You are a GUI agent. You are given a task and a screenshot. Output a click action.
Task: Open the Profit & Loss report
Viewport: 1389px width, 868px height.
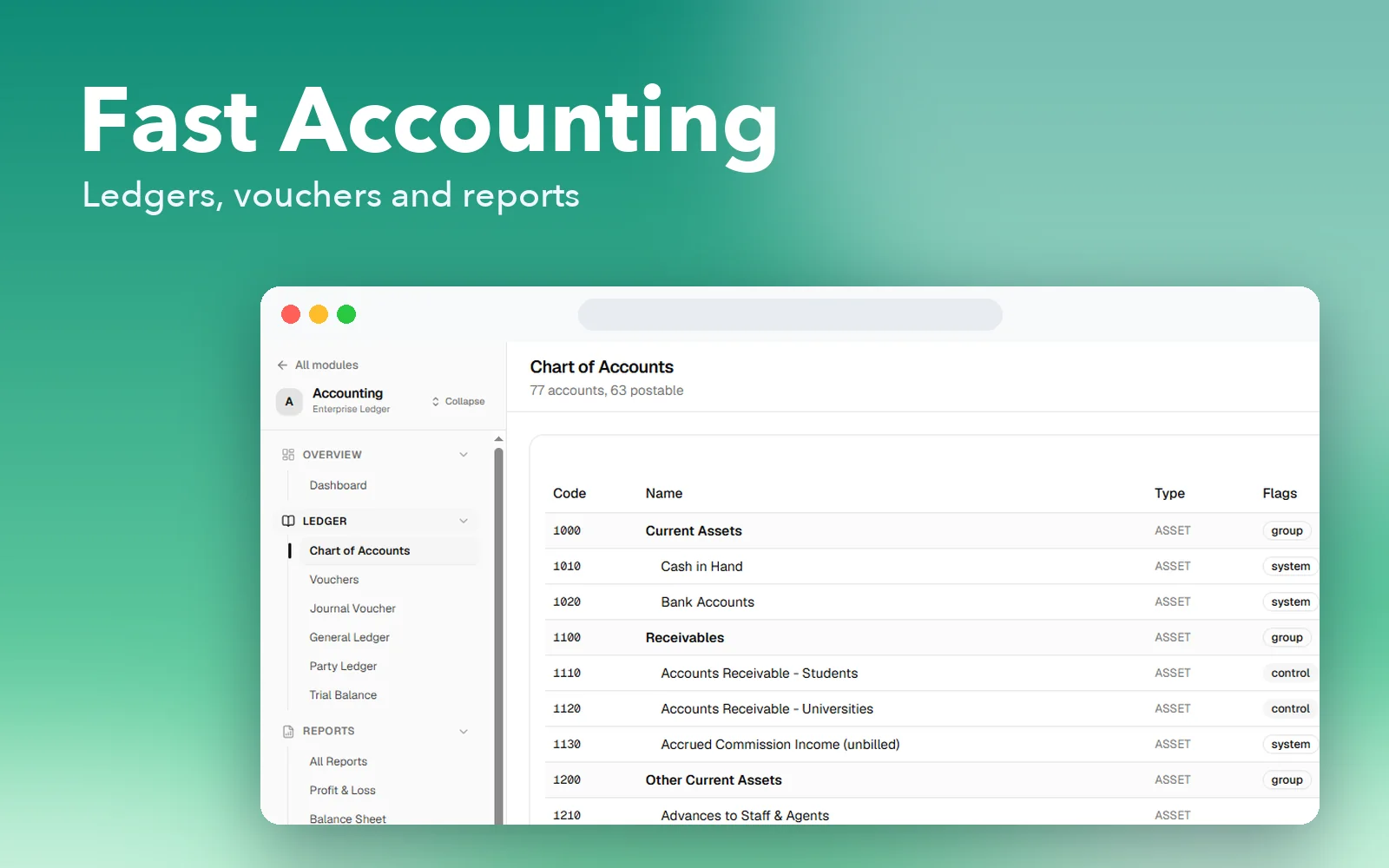click(342, 791)
